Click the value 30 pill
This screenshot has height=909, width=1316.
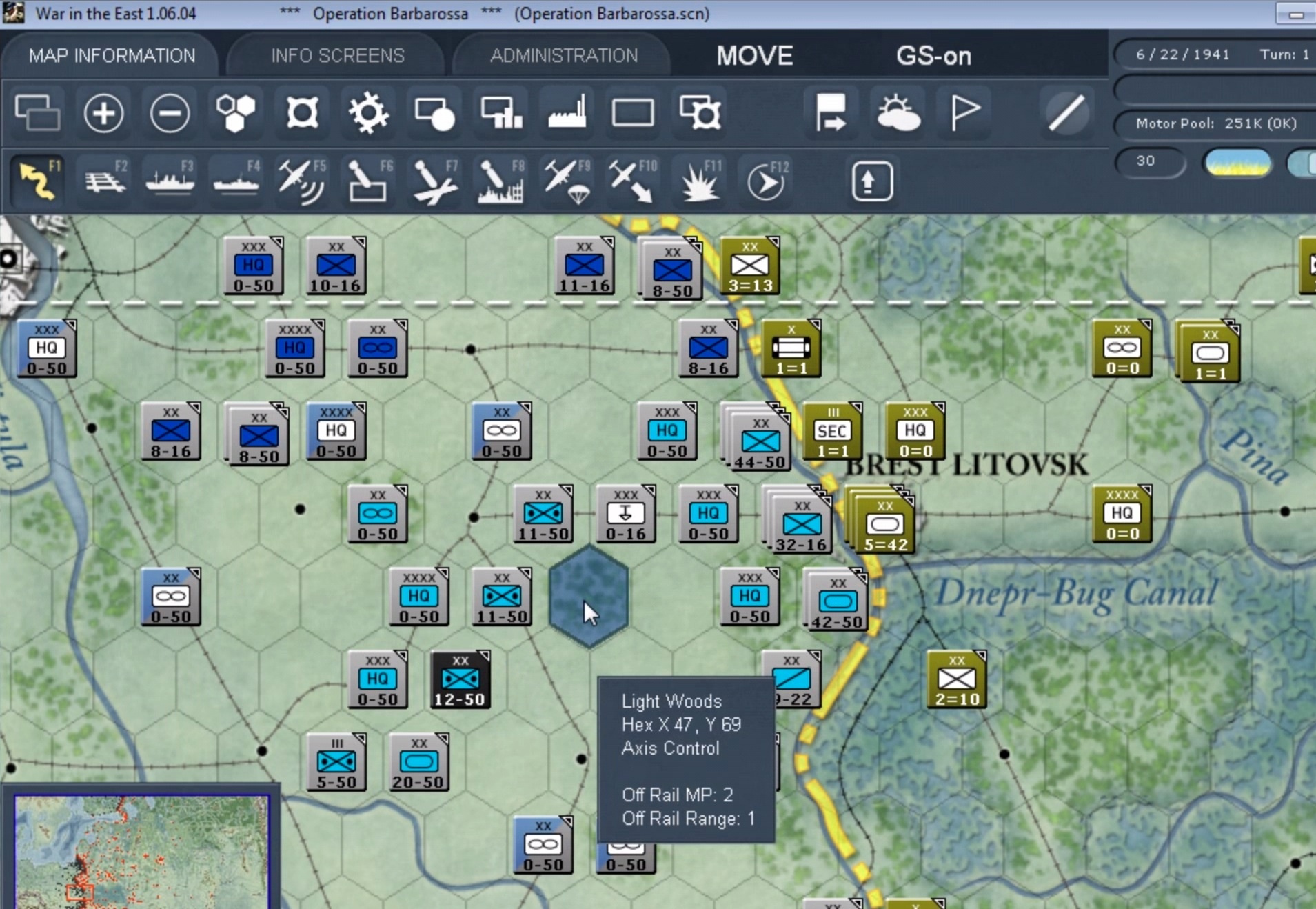click(x=1150, y=162)
